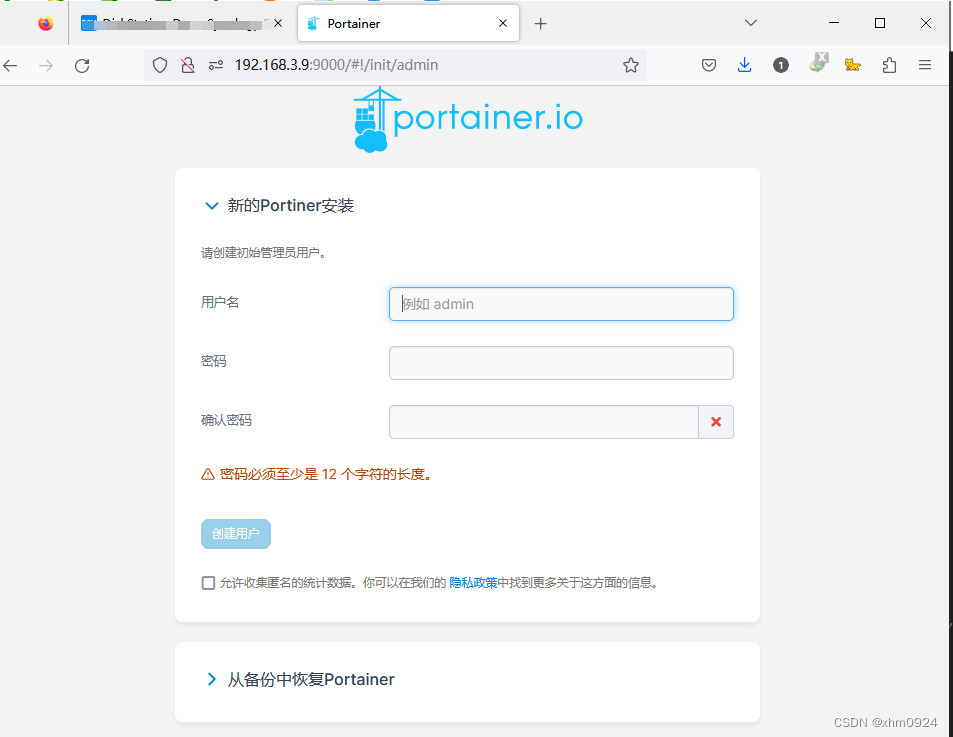Focus the 密码 input field
The image size is (953, 737).
561,363
